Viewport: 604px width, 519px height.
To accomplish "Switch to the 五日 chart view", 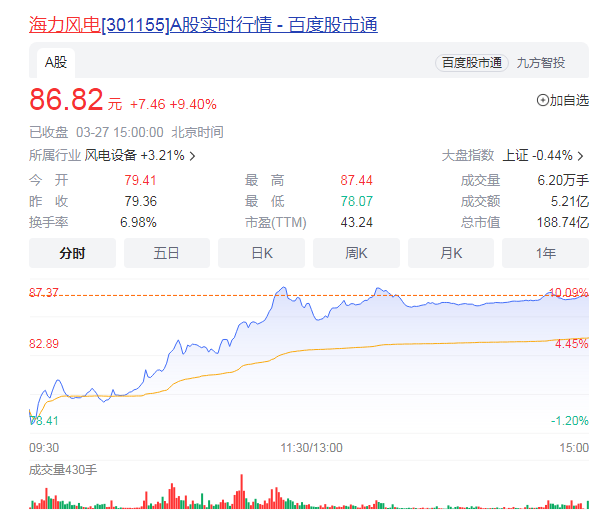I will tap(166, 253).
